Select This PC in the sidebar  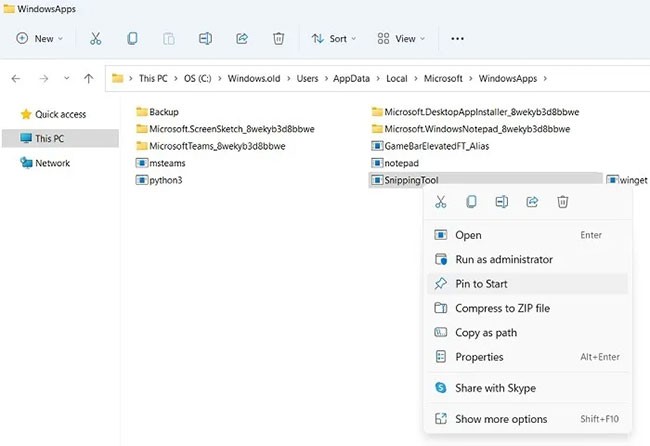tap(50, 138)
